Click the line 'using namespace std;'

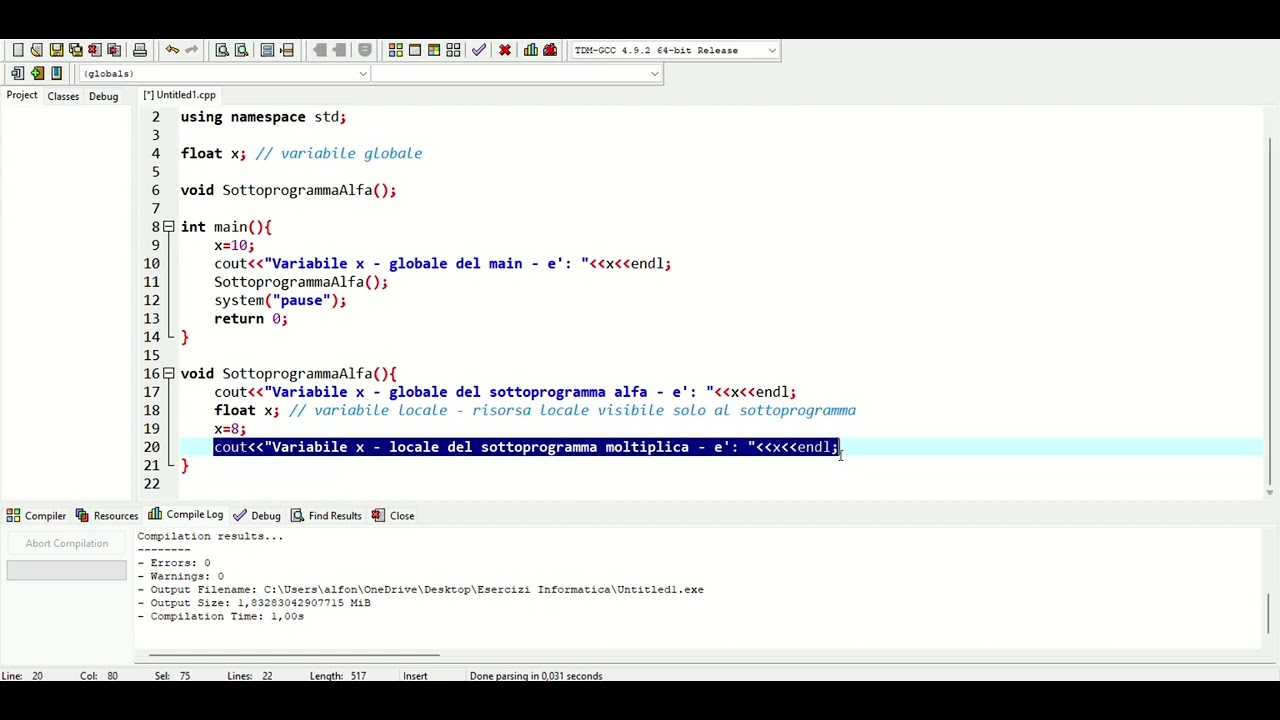pos(263,117)
